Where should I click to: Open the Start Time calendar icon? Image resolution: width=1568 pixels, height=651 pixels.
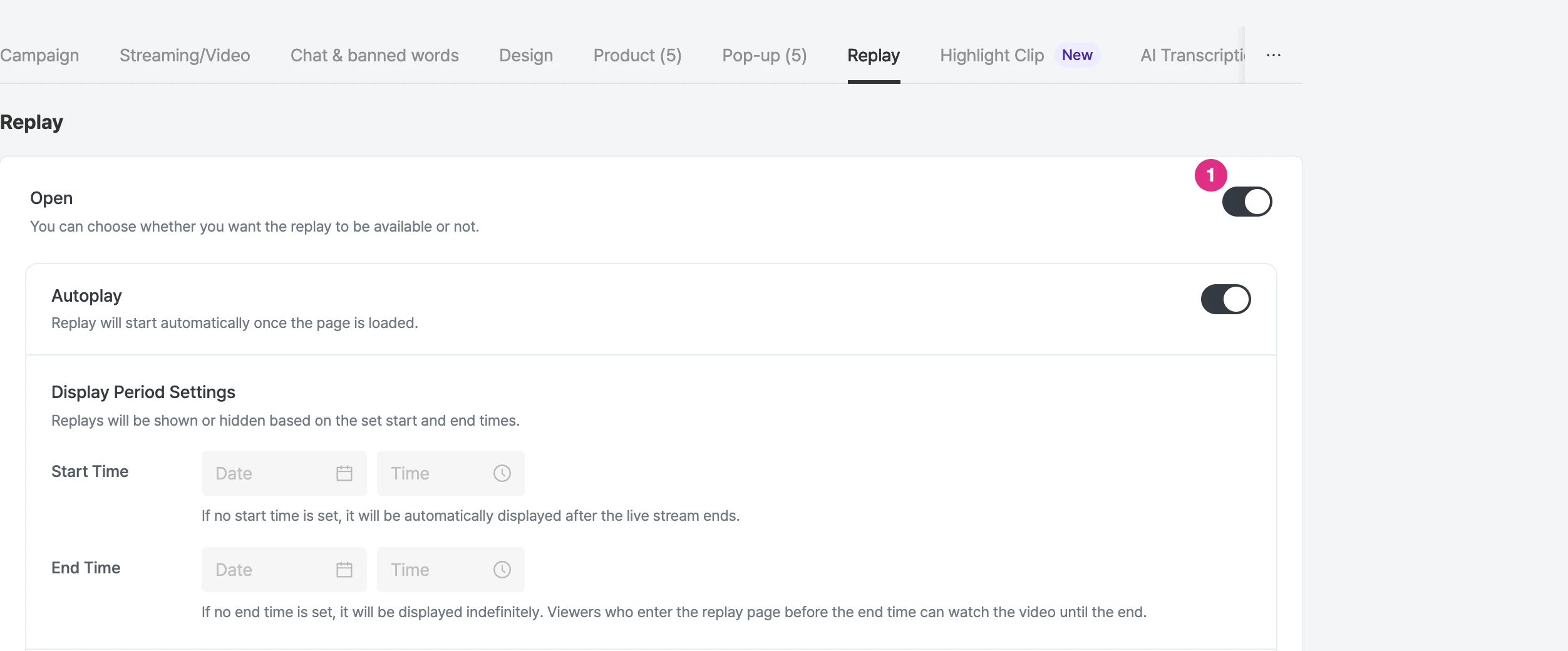[344, 473]
